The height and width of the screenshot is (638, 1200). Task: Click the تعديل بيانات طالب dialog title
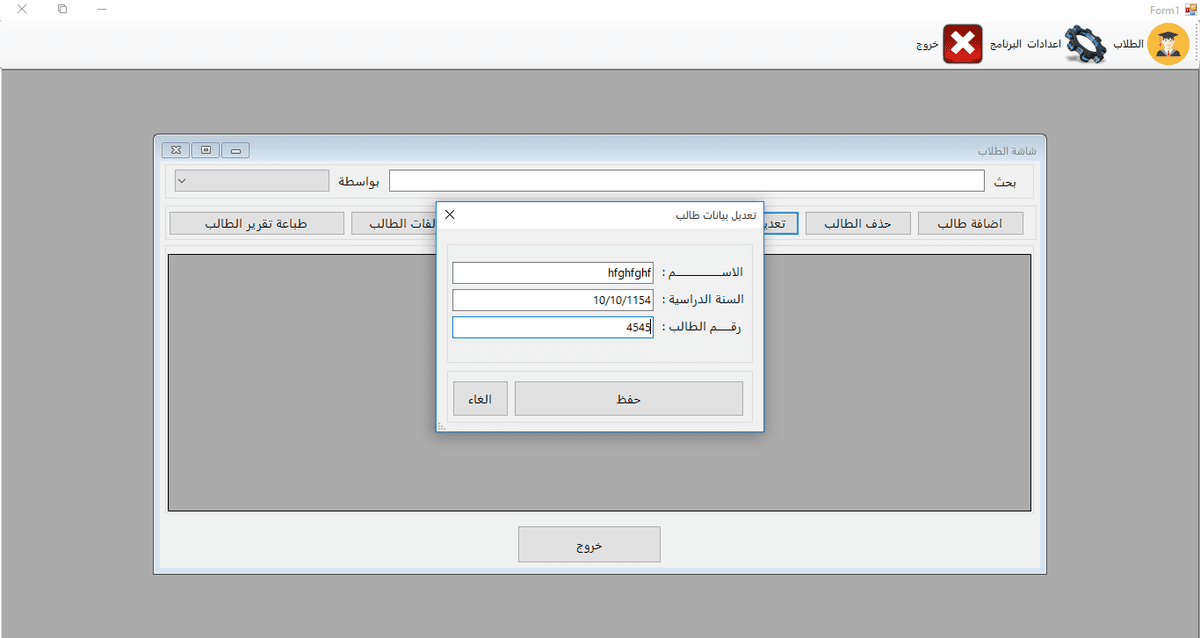click(x=717, y=215)
